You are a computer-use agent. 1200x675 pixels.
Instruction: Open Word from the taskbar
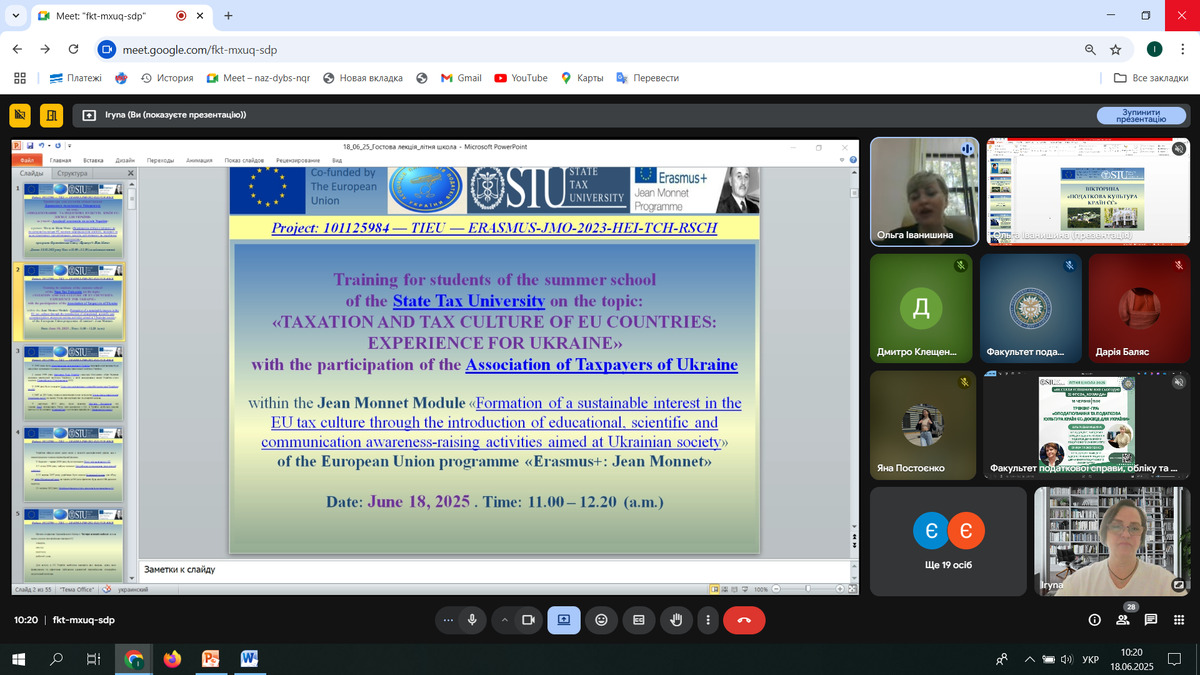(x=249, y=659)
